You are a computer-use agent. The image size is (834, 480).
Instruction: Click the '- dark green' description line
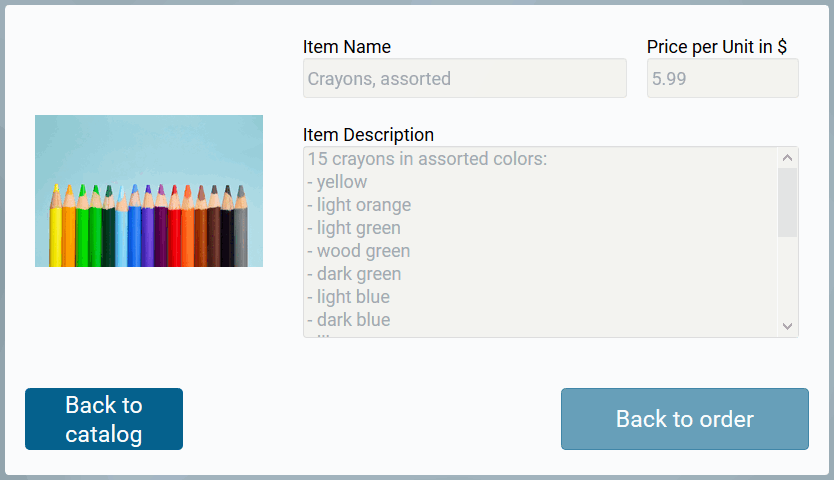point(354,274)
